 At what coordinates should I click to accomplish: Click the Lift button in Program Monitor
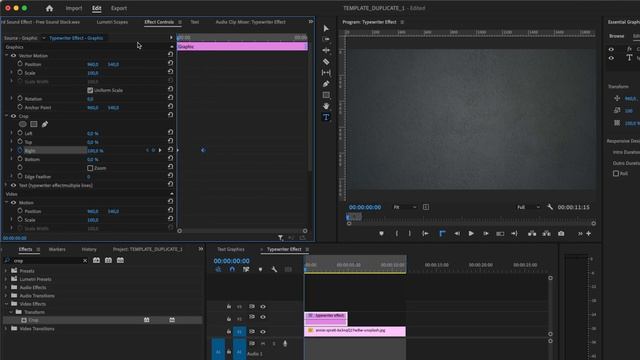[532, 233]
